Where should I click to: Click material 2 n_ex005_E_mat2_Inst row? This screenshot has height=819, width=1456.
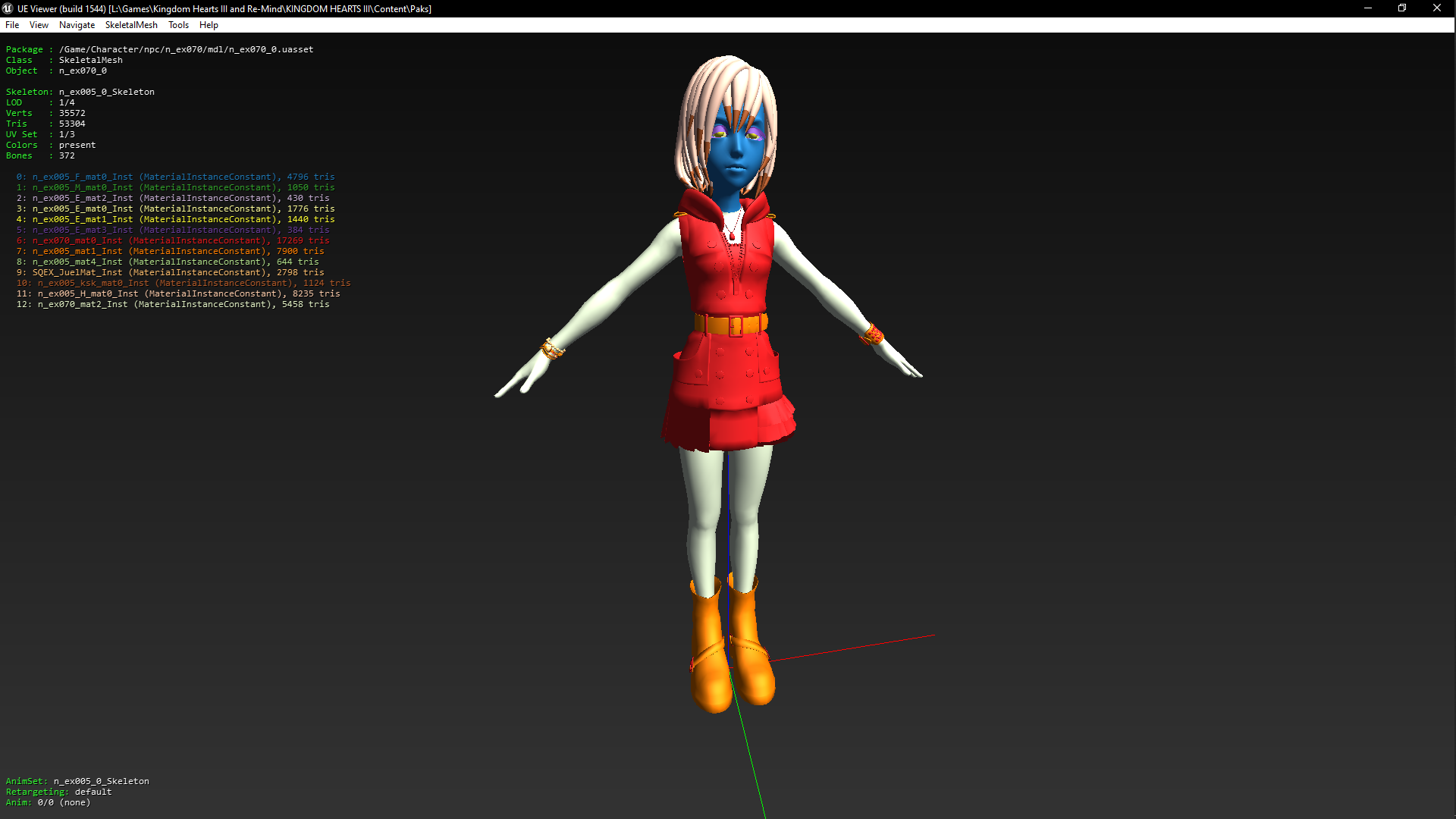pyautogui.click(x=173, y=198)
